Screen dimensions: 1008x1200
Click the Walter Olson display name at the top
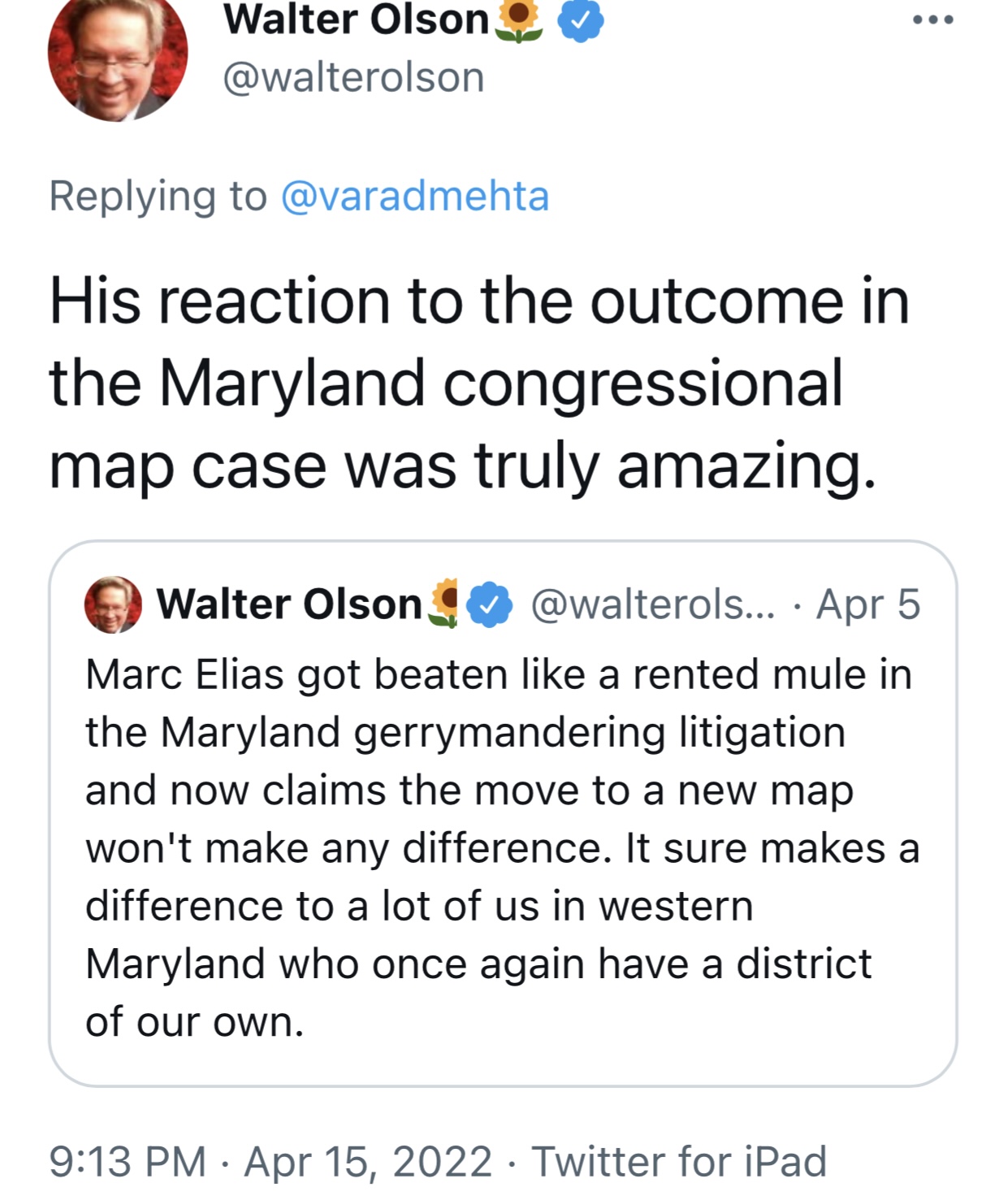(x=356, y=19)
